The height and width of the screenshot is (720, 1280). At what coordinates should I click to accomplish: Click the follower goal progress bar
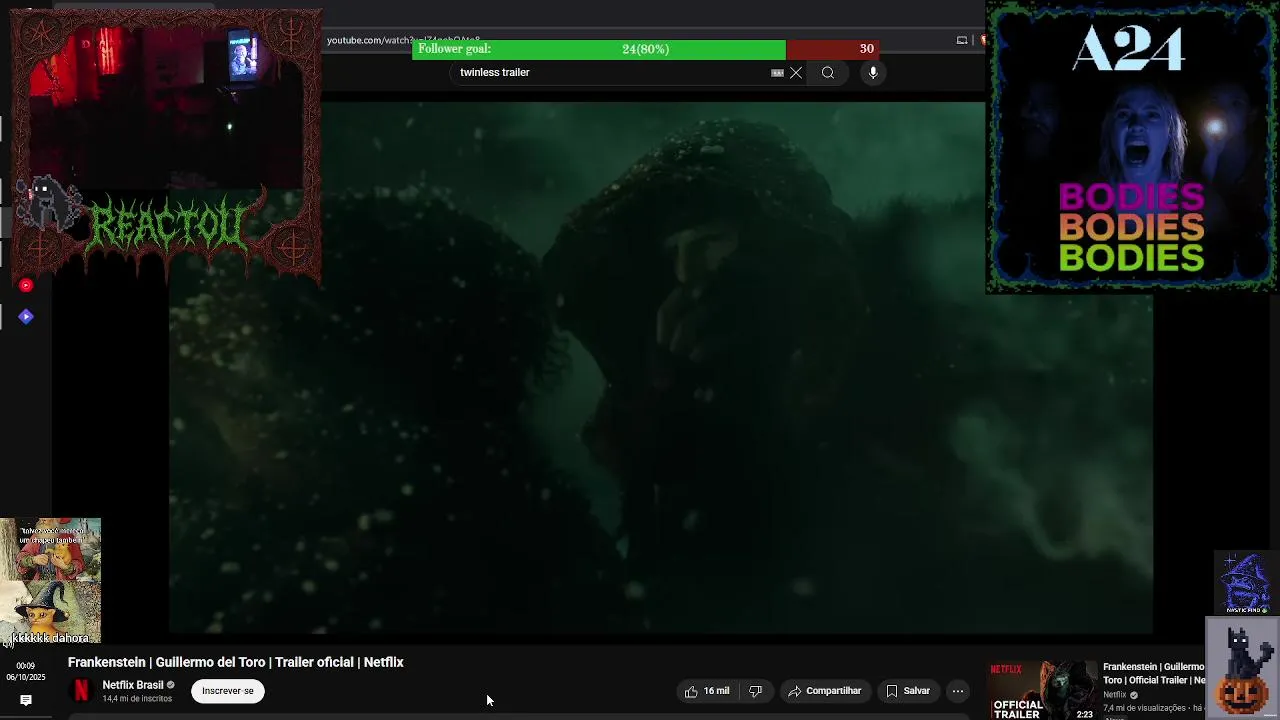click(646, 49)
